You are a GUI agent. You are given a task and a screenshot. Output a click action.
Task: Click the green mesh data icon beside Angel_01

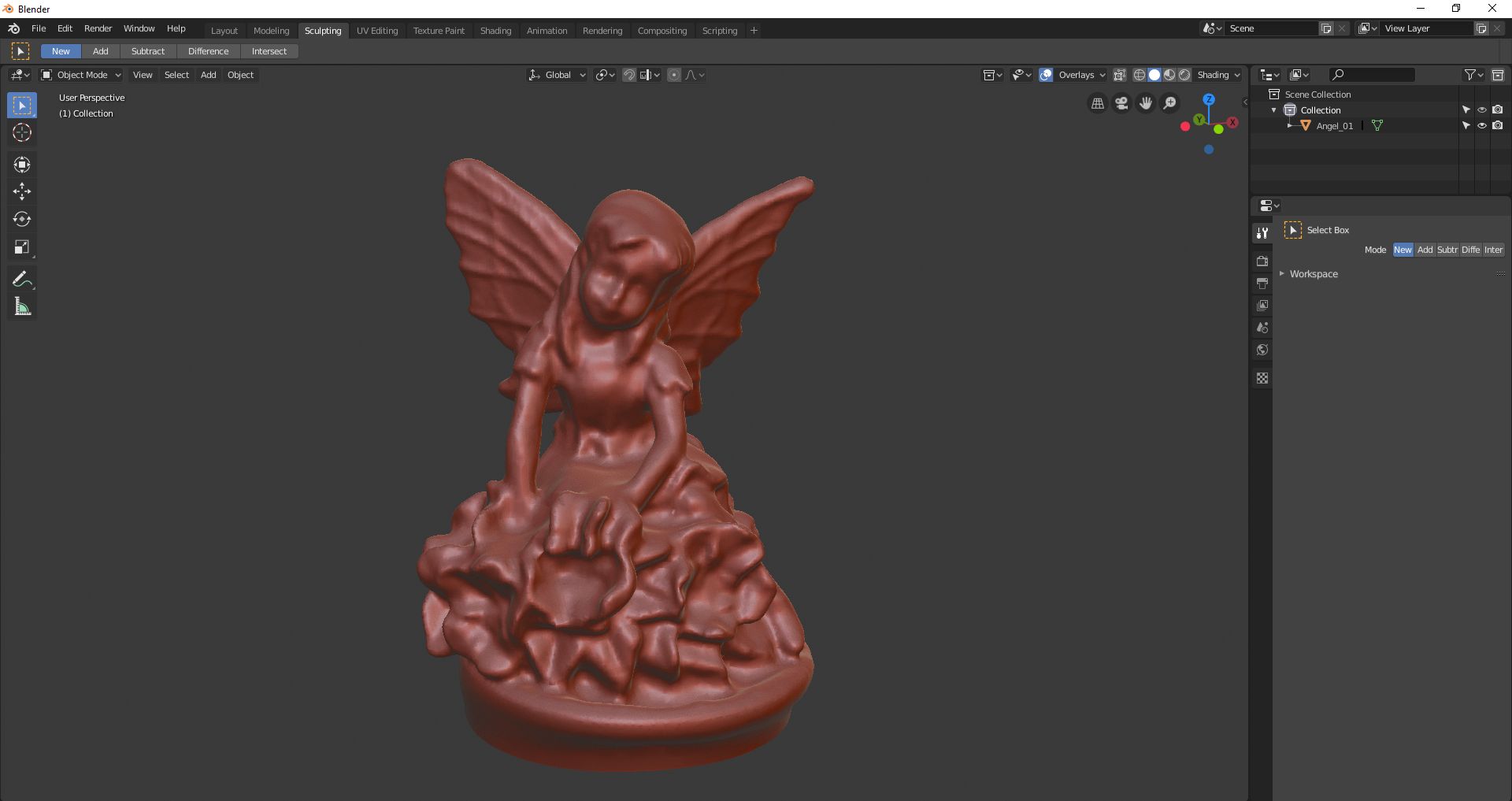pos(1377,125)
